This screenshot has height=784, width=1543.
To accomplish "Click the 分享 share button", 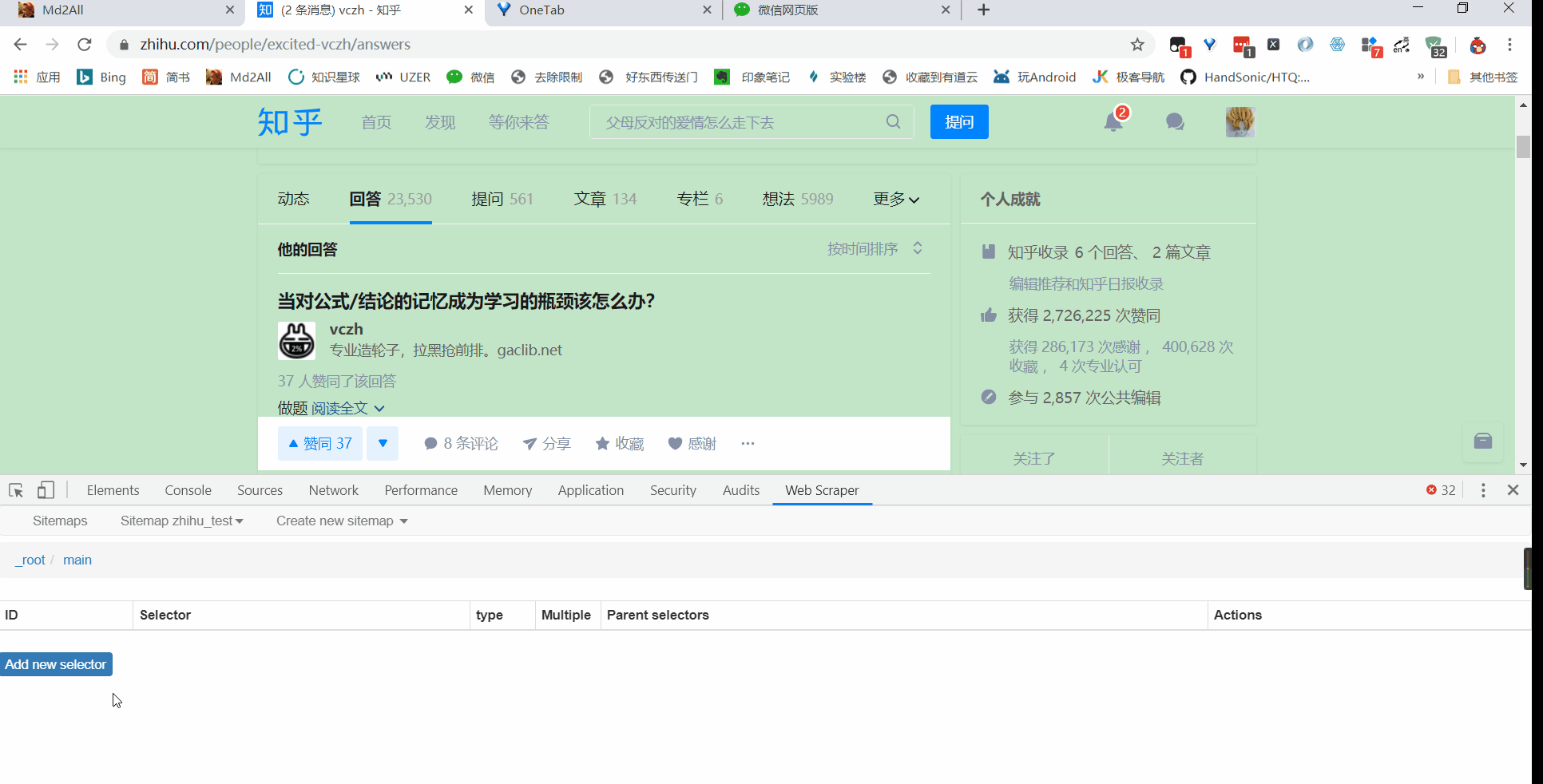I will pos(547,443).
